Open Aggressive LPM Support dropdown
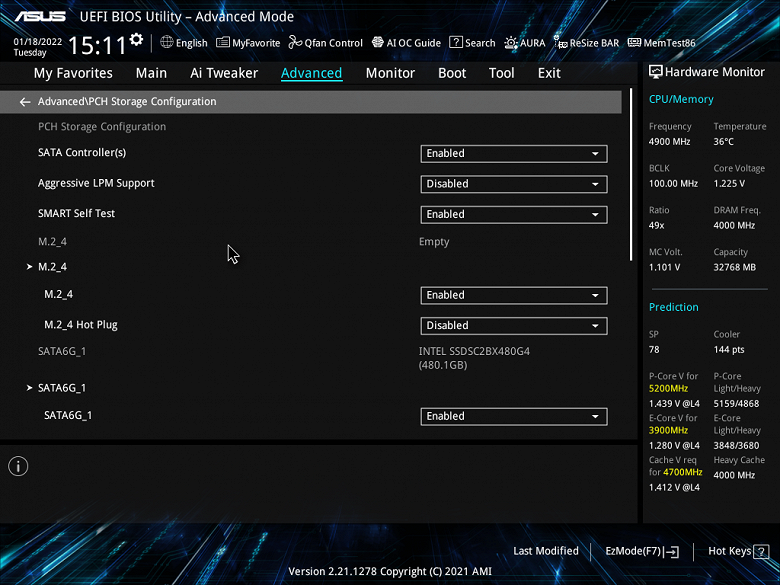Viewport: 780px width, 585px height. pyautogui.click(x=514, y=184)
